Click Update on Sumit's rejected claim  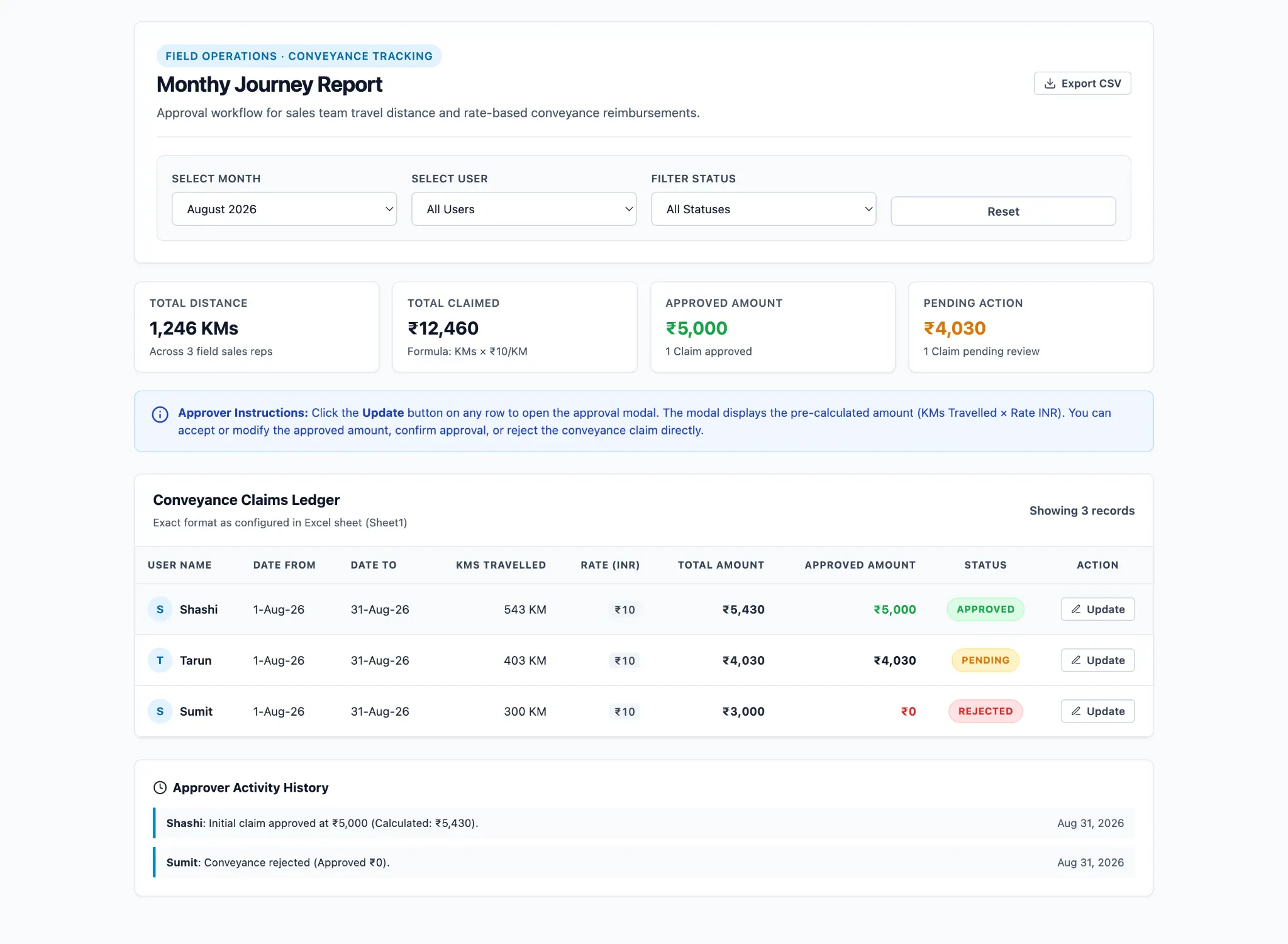(1097, 711)
